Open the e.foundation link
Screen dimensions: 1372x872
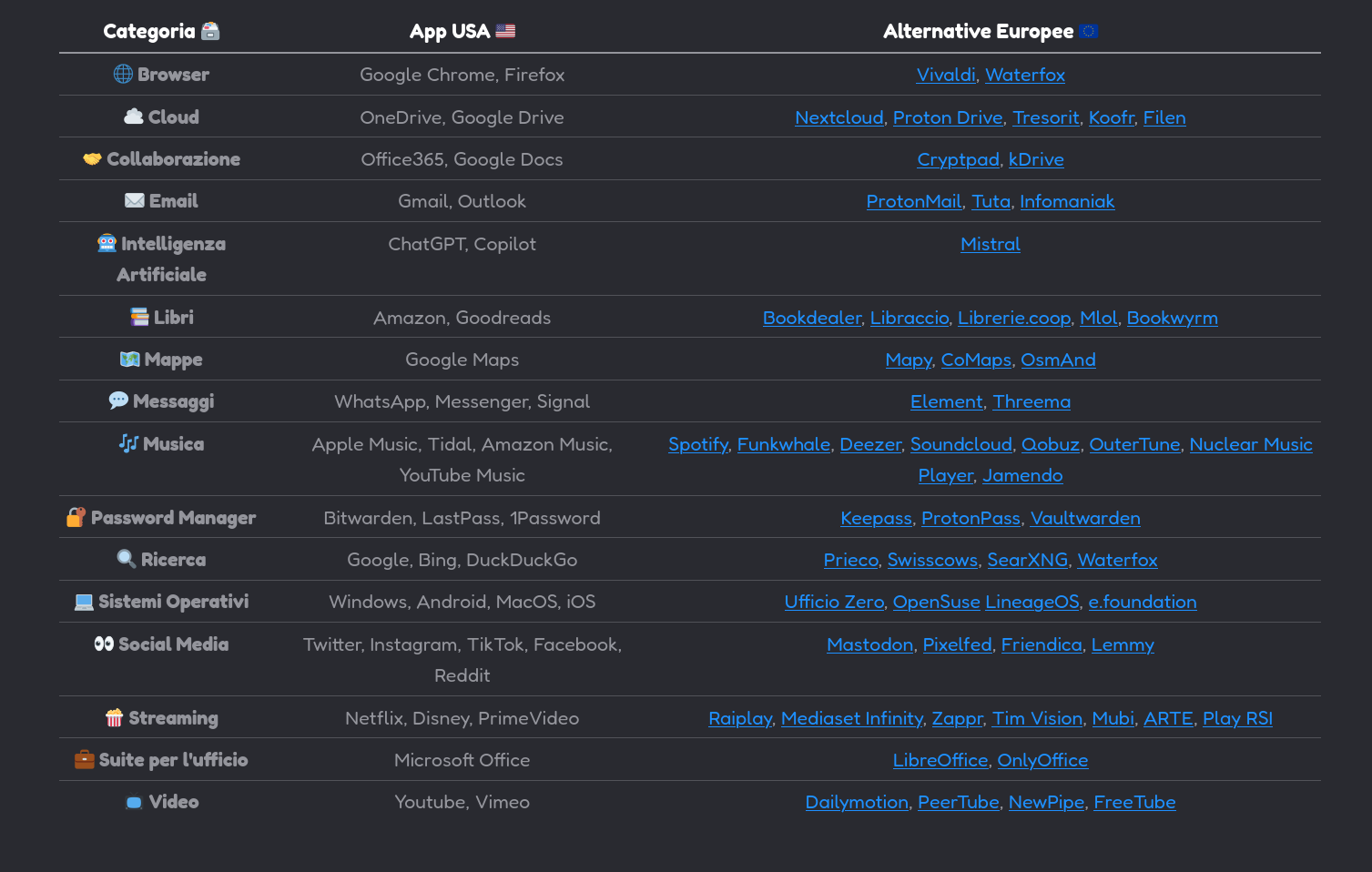1143,602
